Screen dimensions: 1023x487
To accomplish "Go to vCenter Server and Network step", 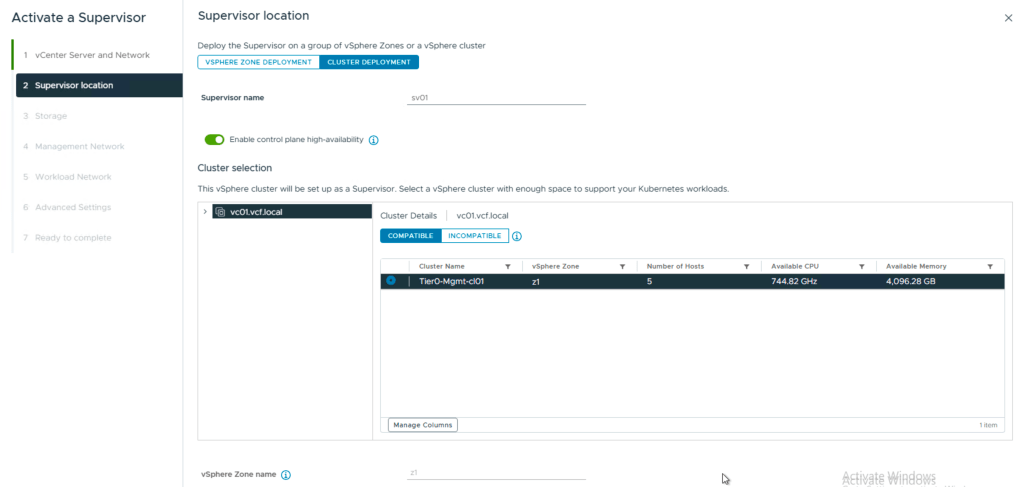I will click(x=92, y=55).
